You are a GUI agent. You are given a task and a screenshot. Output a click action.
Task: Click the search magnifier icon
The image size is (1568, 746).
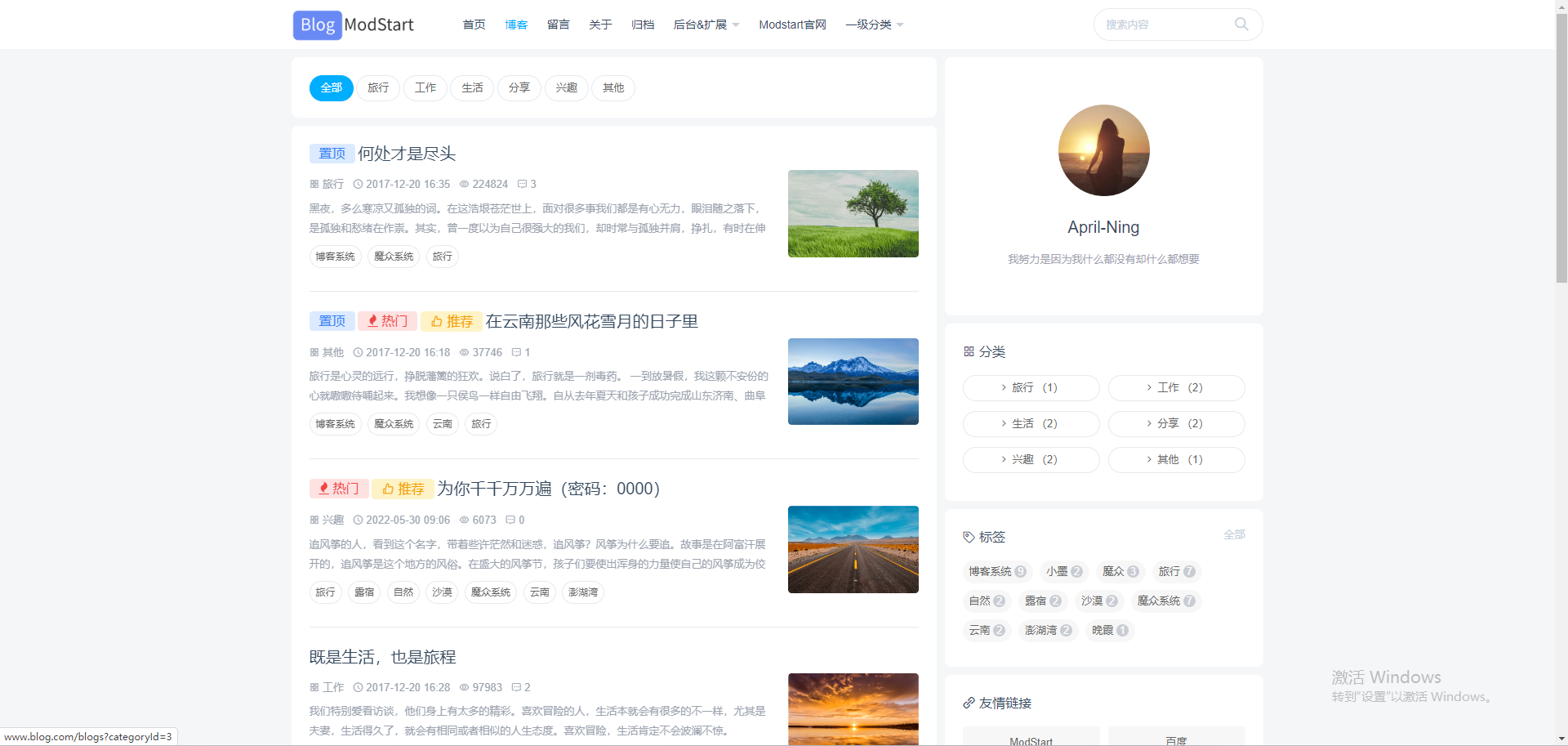1241,25
